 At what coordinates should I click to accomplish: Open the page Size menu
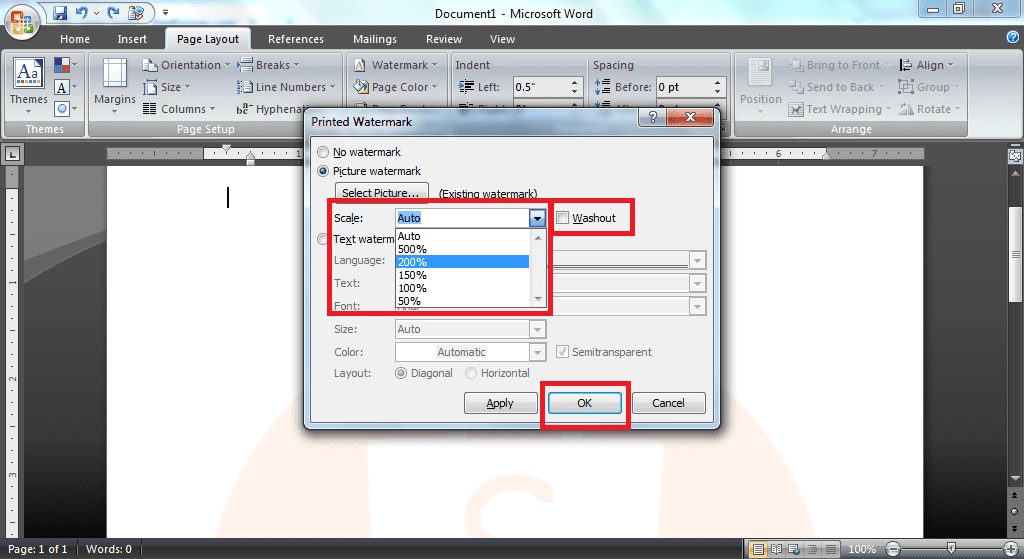[x=167, y=87]
